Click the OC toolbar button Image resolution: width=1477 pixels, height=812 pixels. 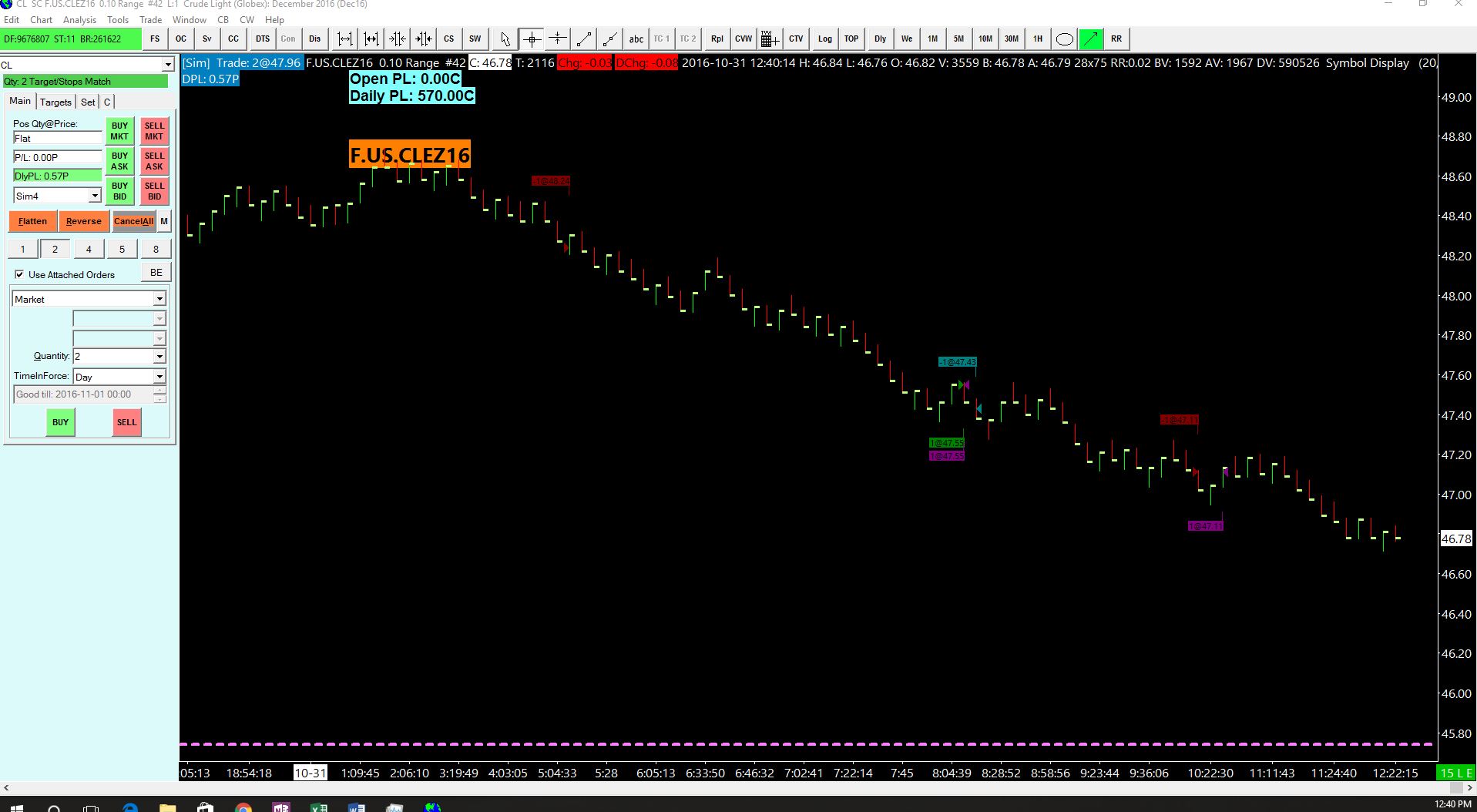[181, 39]
